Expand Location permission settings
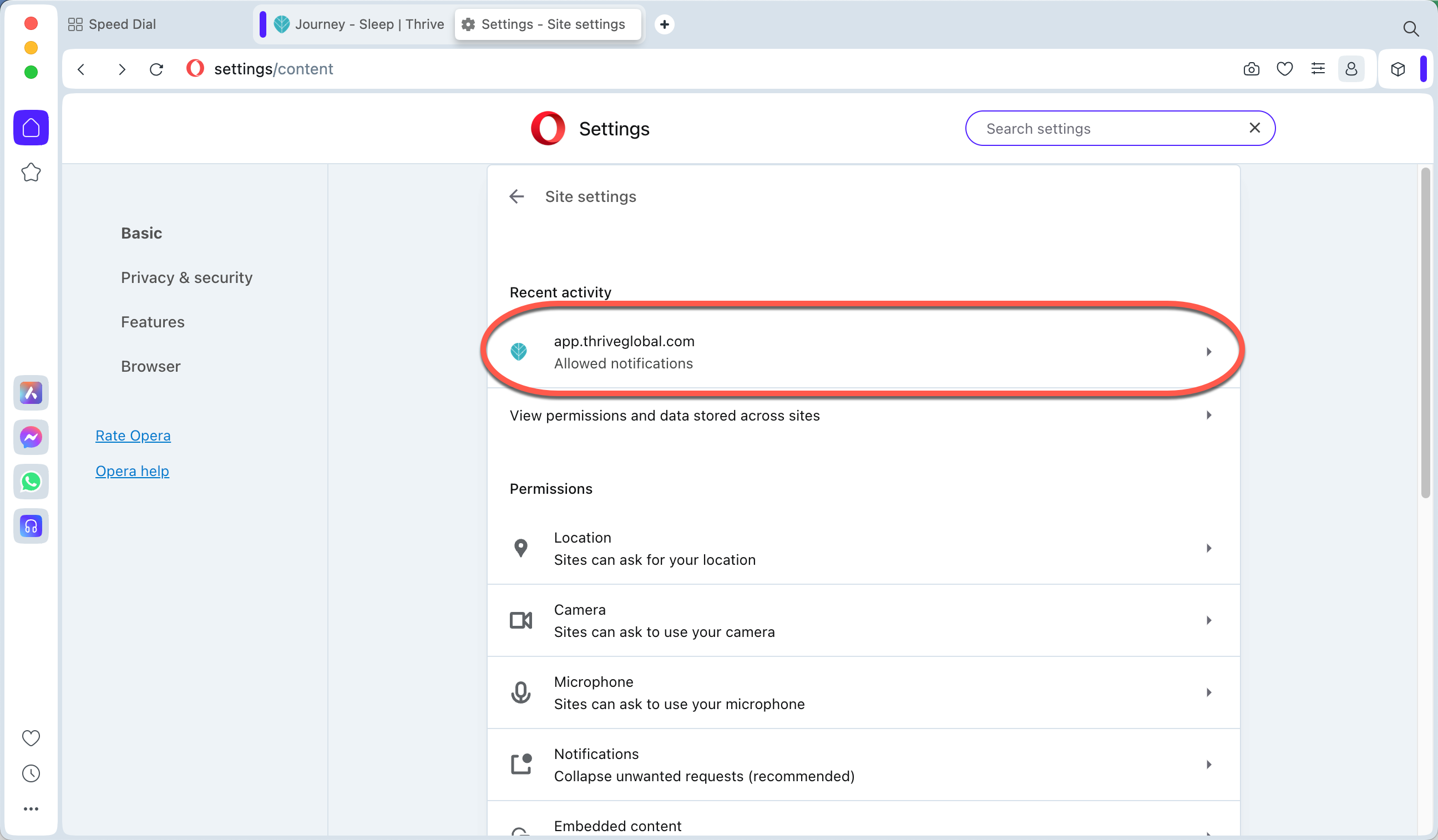This screenshot has width=1438, height=840. point(863,548)
